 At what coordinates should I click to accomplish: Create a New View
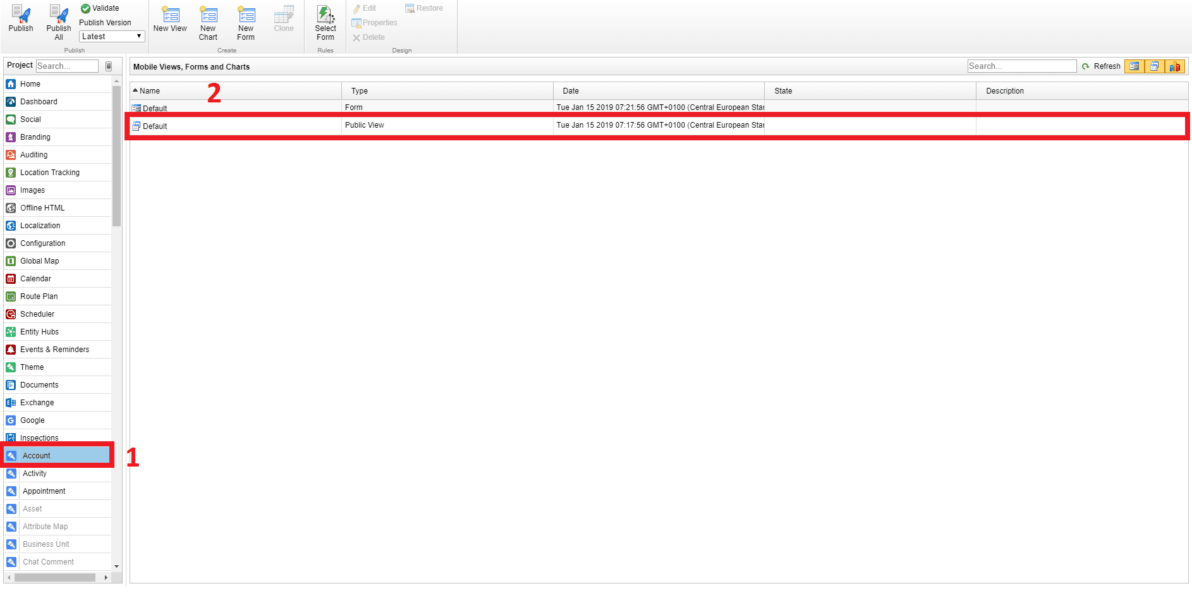click(x=170, y=20)
